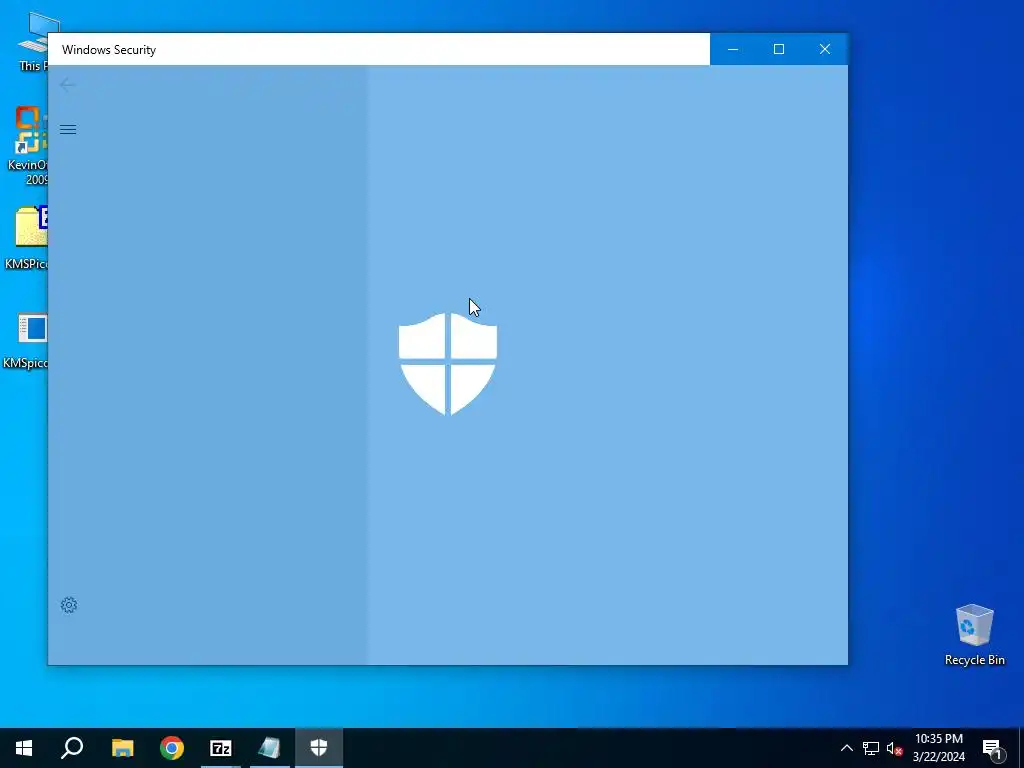Screen dimensions: 1024x768
Task: Switch to the 7-Zip taskbar app
Action: point(221,748)
